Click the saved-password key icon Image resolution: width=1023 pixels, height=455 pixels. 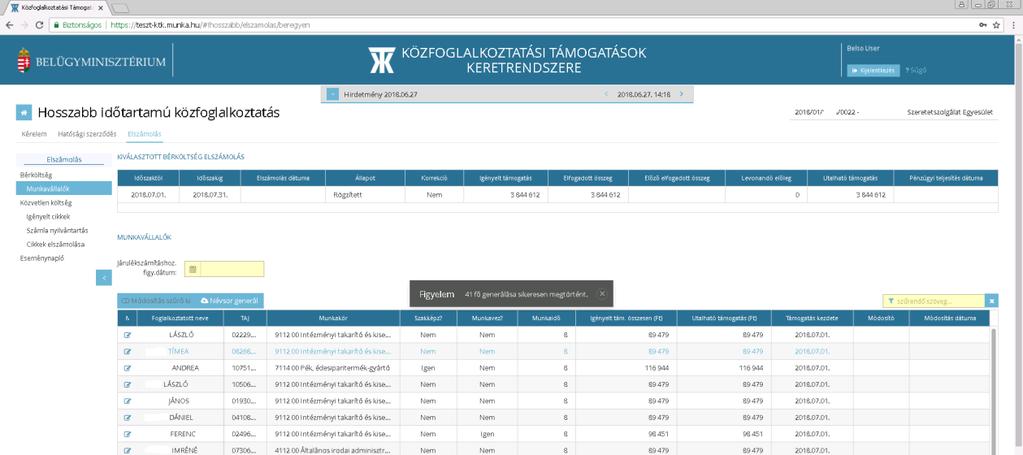coord(983,25)
